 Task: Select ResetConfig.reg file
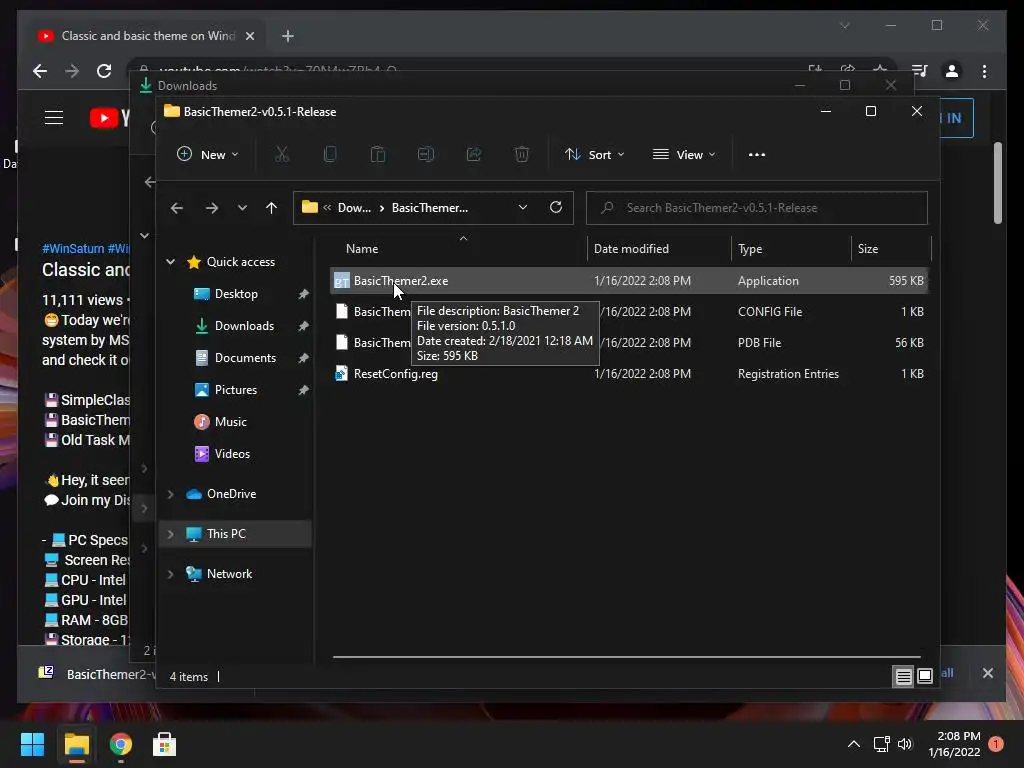coord(629,374)
